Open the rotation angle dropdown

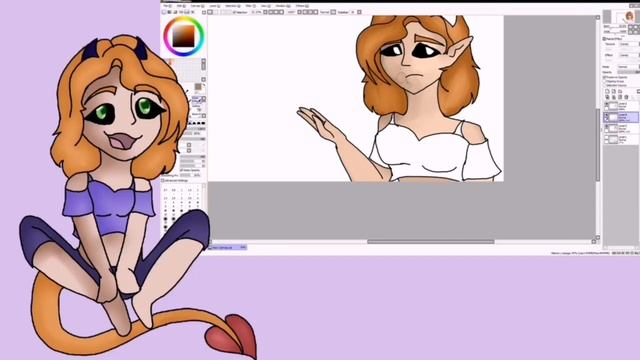(299, 12)
